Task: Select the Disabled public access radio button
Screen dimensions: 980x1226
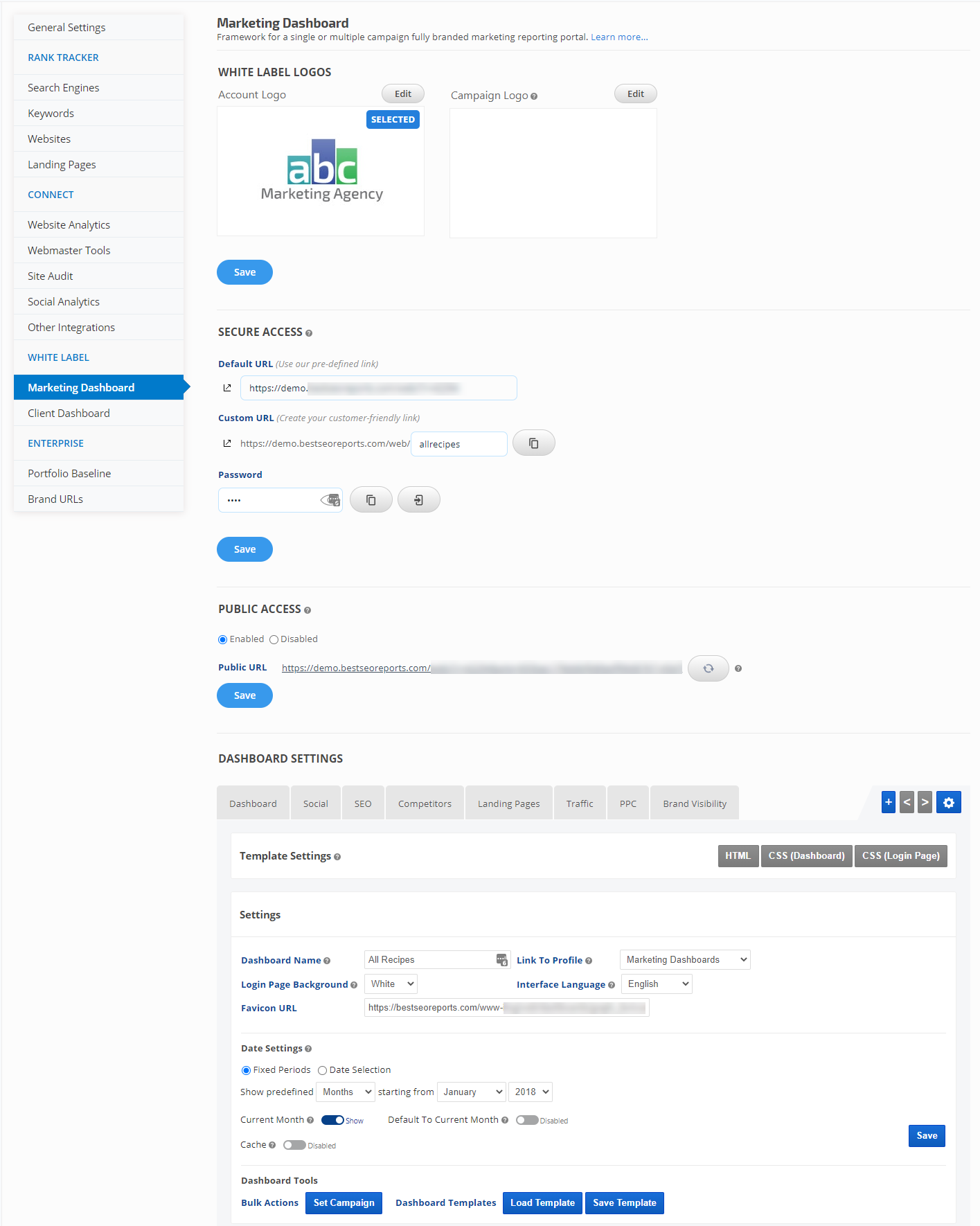Action: click(x=274, y=639)
